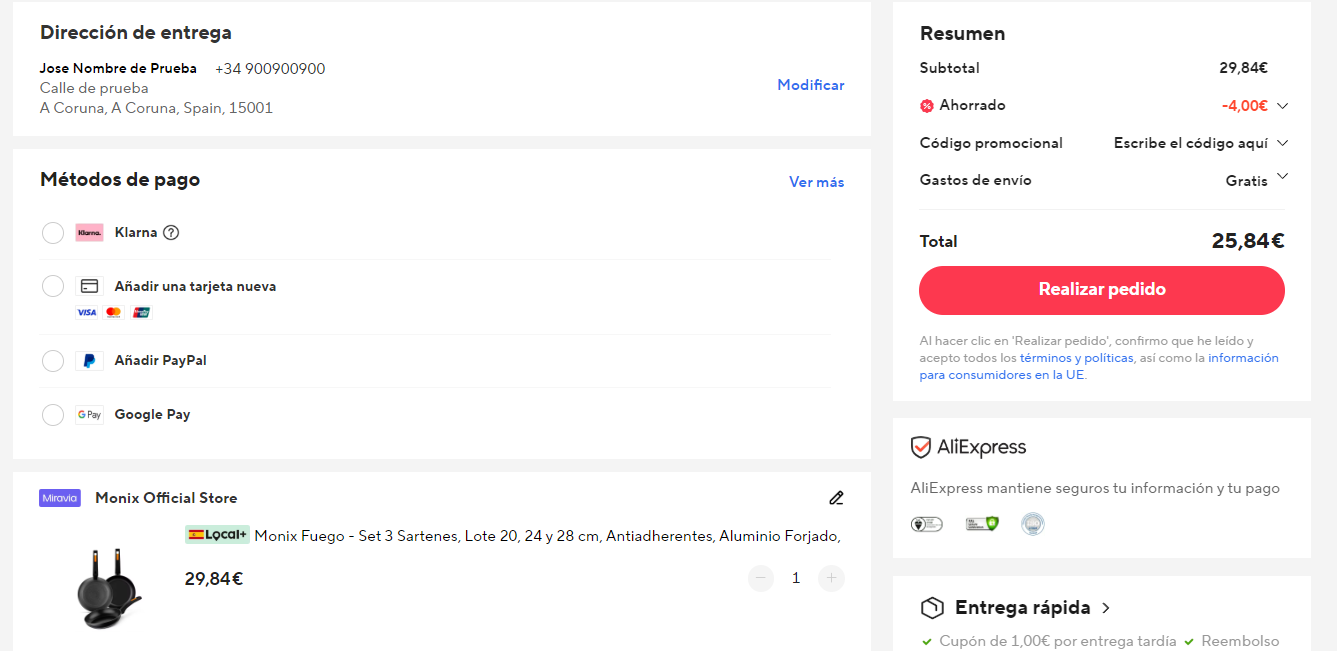
Task: Edit order note with the pencil icon
Action: (x=836, y=498)
